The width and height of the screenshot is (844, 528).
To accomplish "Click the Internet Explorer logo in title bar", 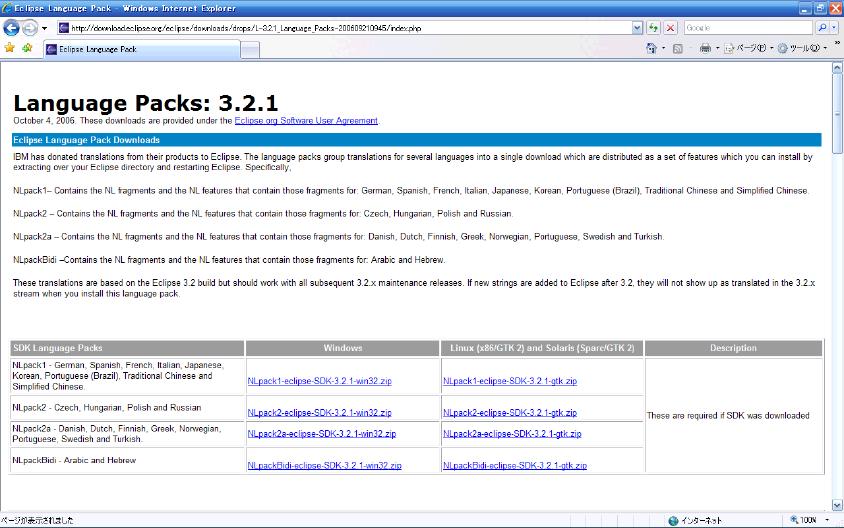I will point(7,8).
